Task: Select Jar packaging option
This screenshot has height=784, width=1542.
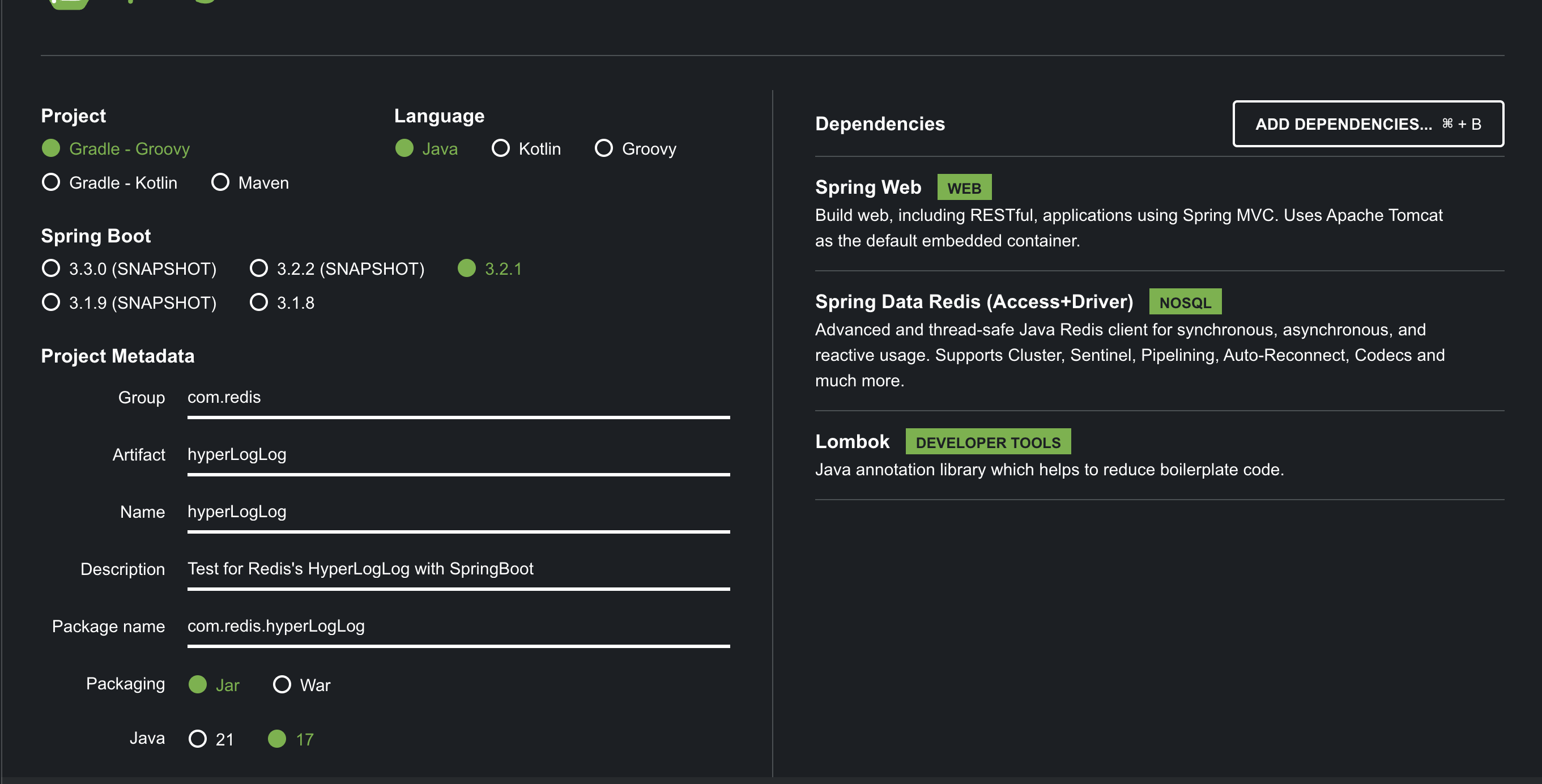Action: 214,685
